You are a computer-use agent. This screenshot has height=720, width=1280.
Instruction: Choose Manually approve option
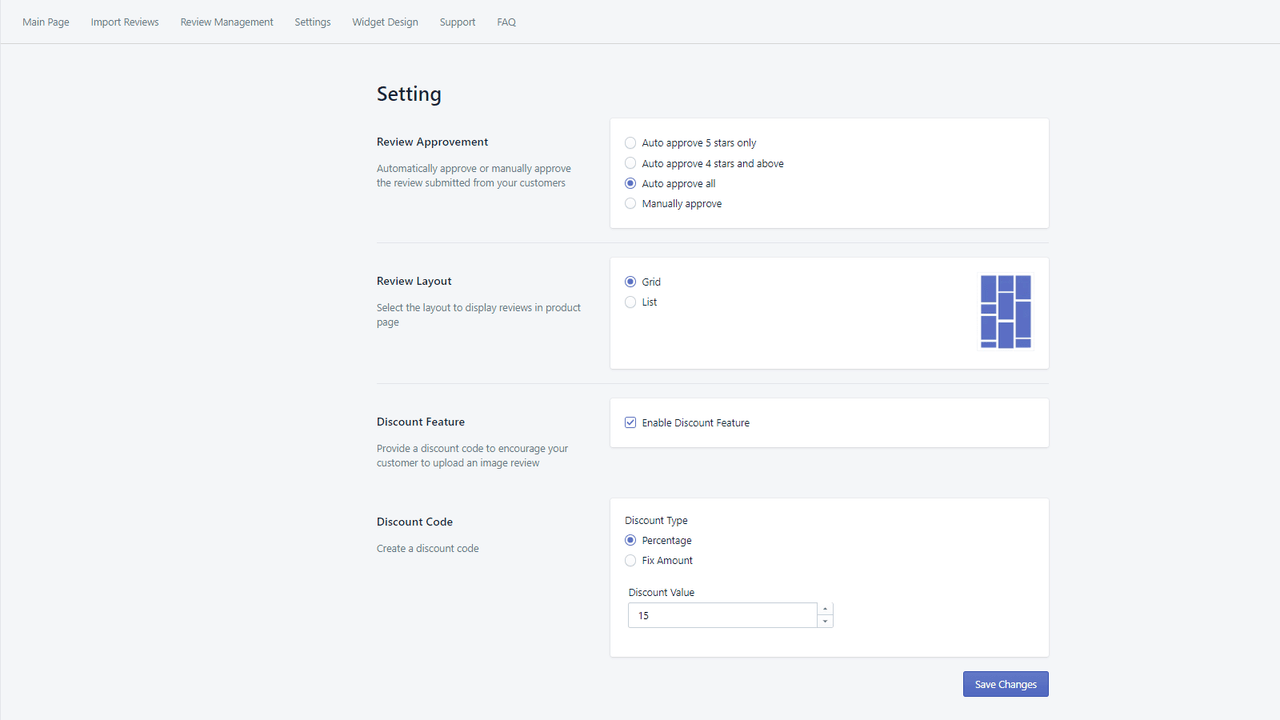[x=630, y=203]
